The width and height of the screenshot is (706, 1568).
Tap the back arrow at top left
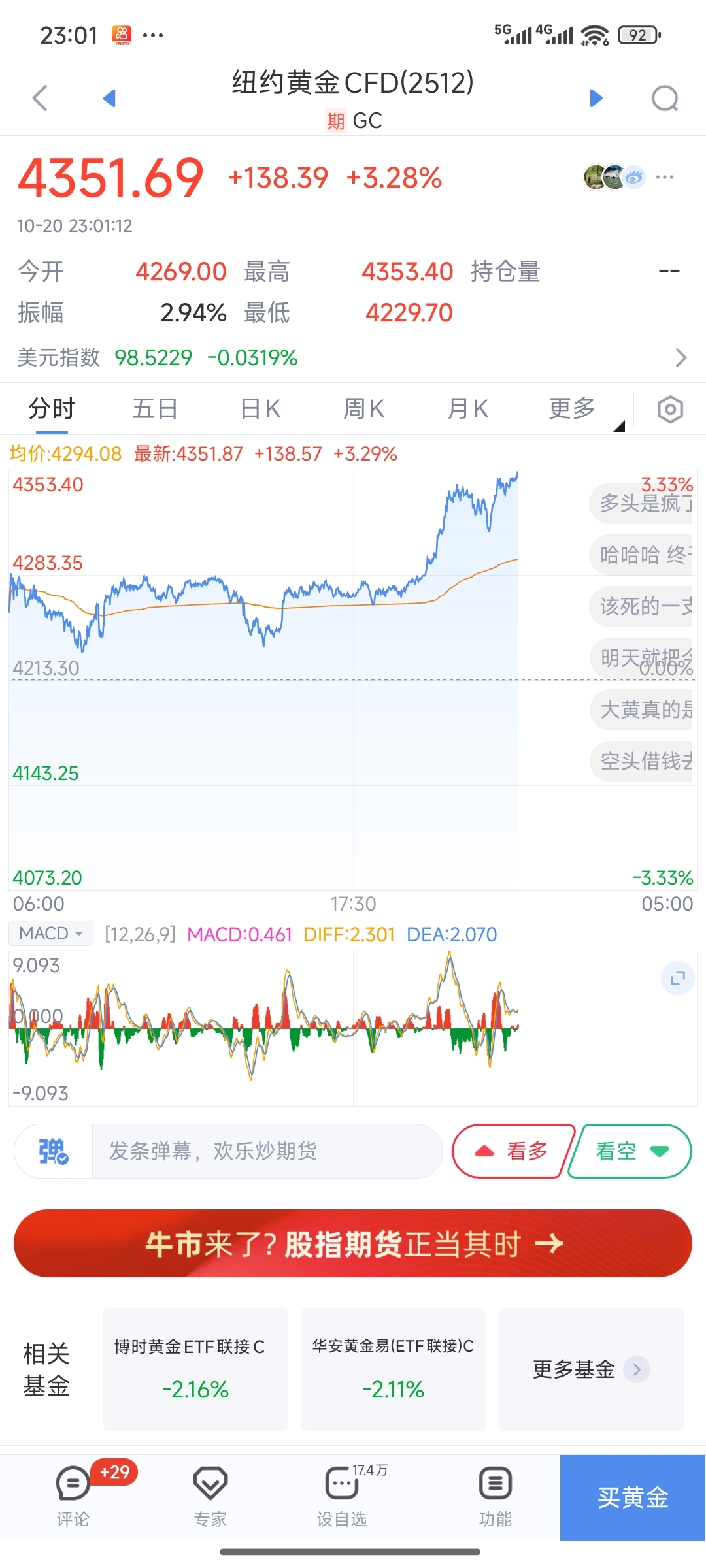tap(41, 99)
